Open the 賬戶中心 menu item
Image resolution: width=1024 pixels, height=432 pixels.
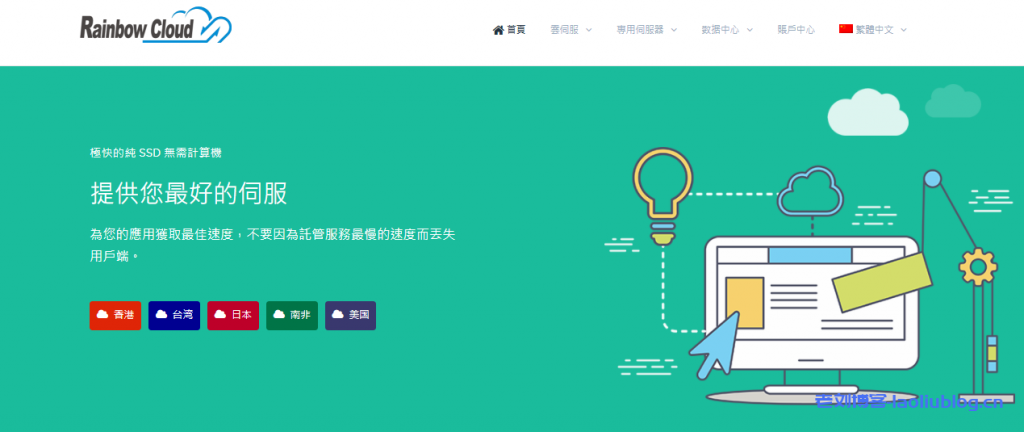click(796, 30)
